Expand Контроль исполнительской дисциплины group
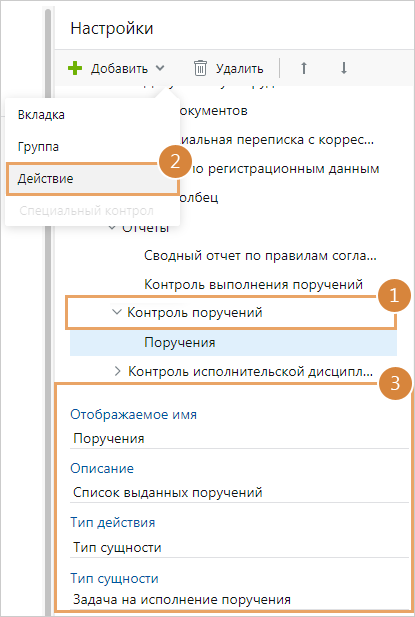The height and width of the screenshot is (617, 415). [117, 371]
